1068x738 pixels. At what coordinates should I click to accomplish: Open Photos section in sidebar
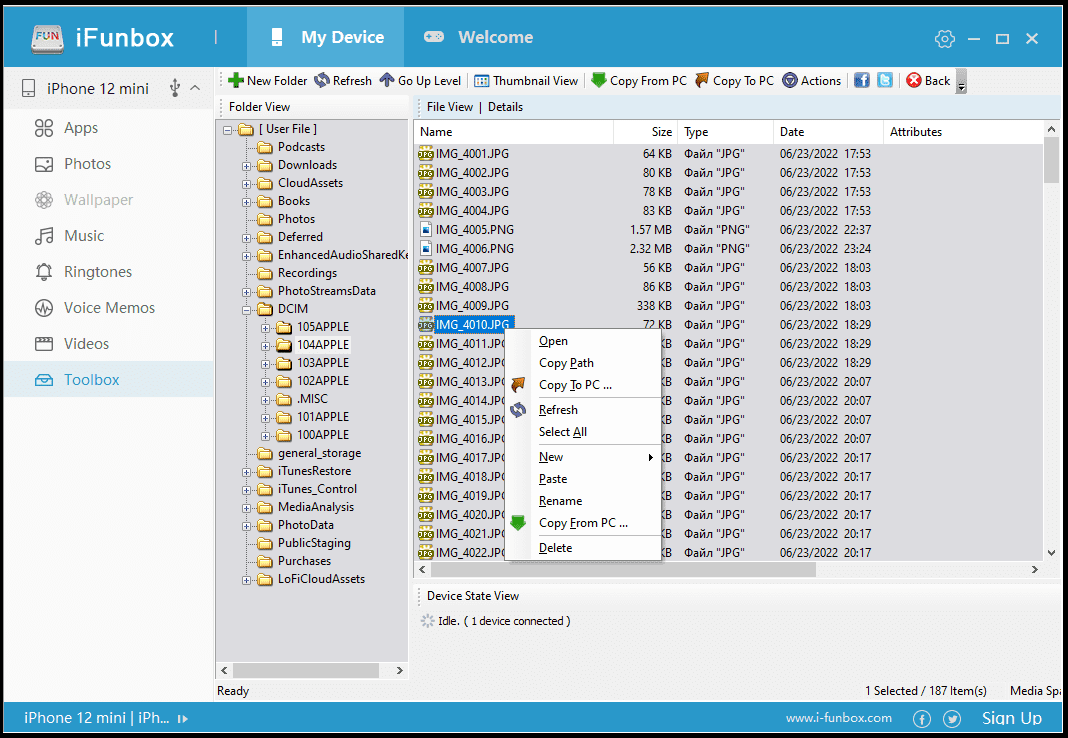pyautogui.click(x=73, y=164)
